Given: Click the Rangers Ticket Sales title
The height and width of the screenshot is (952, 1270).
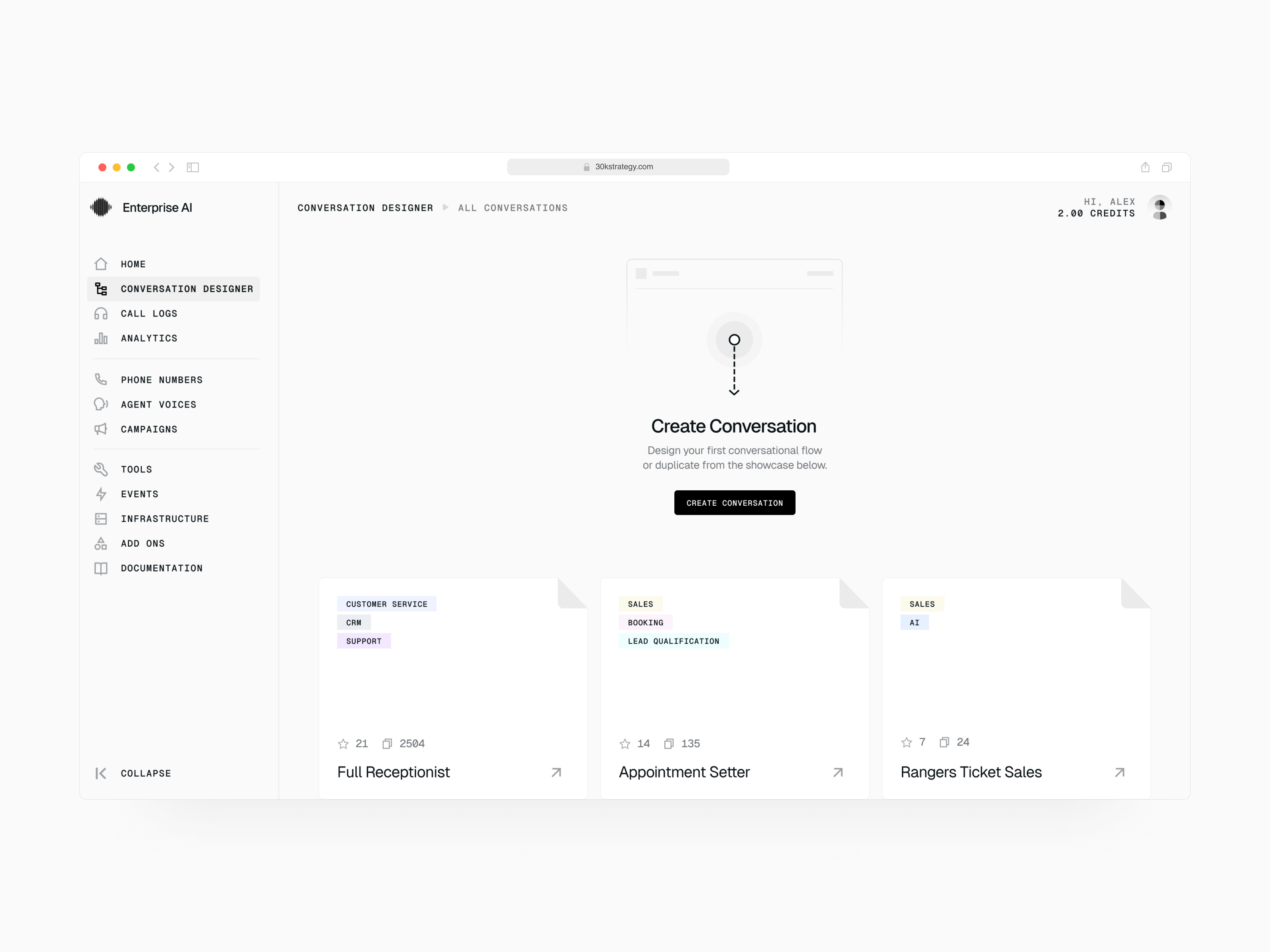Looking at the screenshot, I should [971, 772].
